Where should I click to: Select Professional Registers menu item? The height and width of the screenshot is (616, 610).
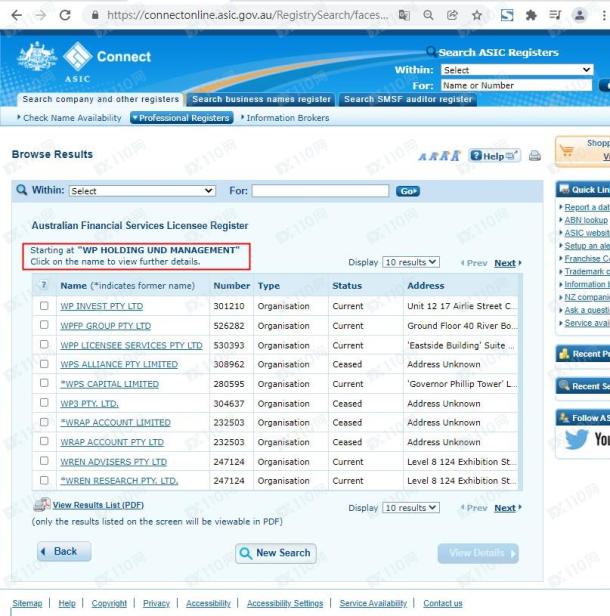(181, 118)
